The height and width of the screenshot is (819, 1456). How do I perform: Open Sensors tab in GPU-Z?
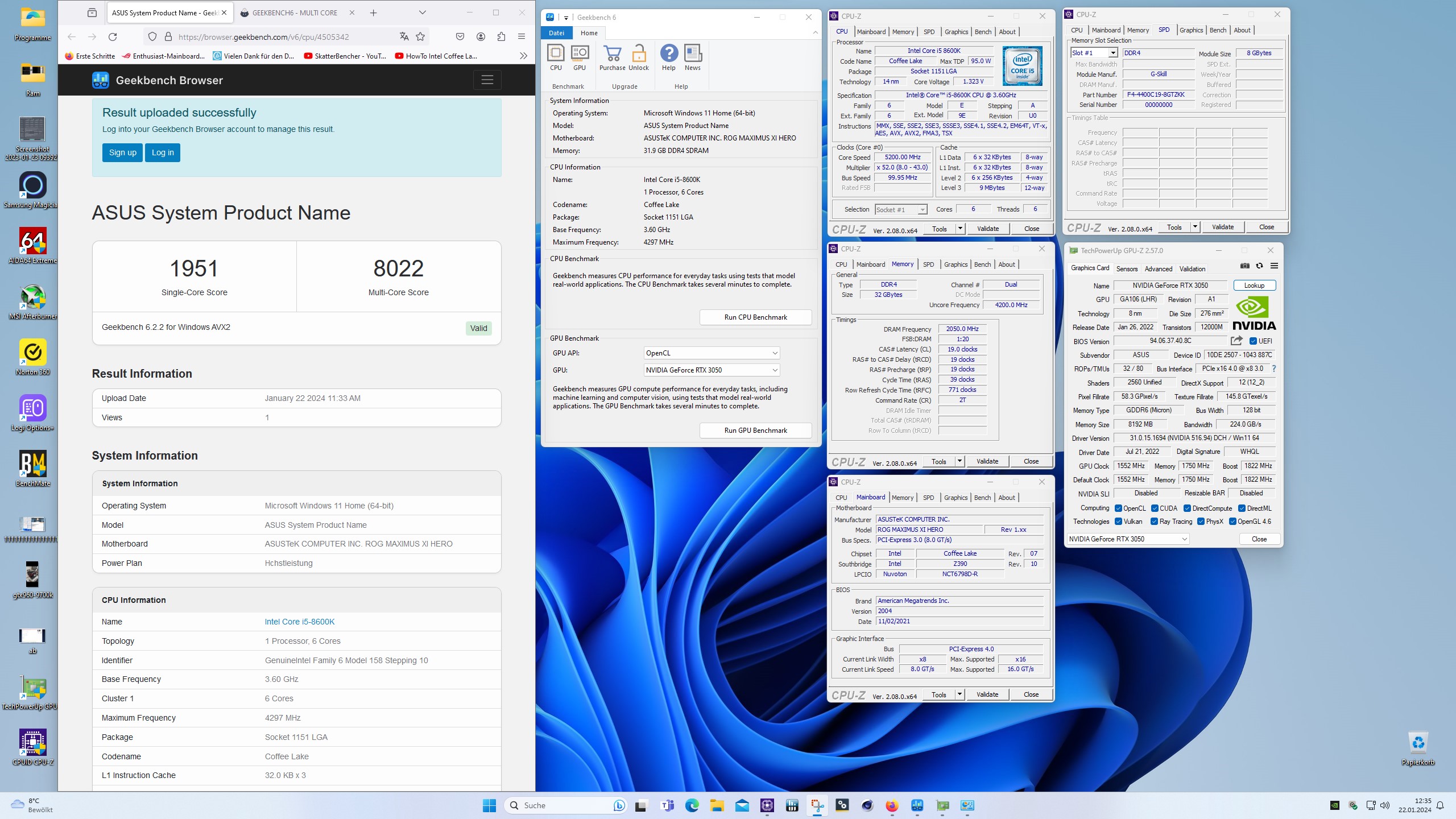click(x=1127, y=269)
